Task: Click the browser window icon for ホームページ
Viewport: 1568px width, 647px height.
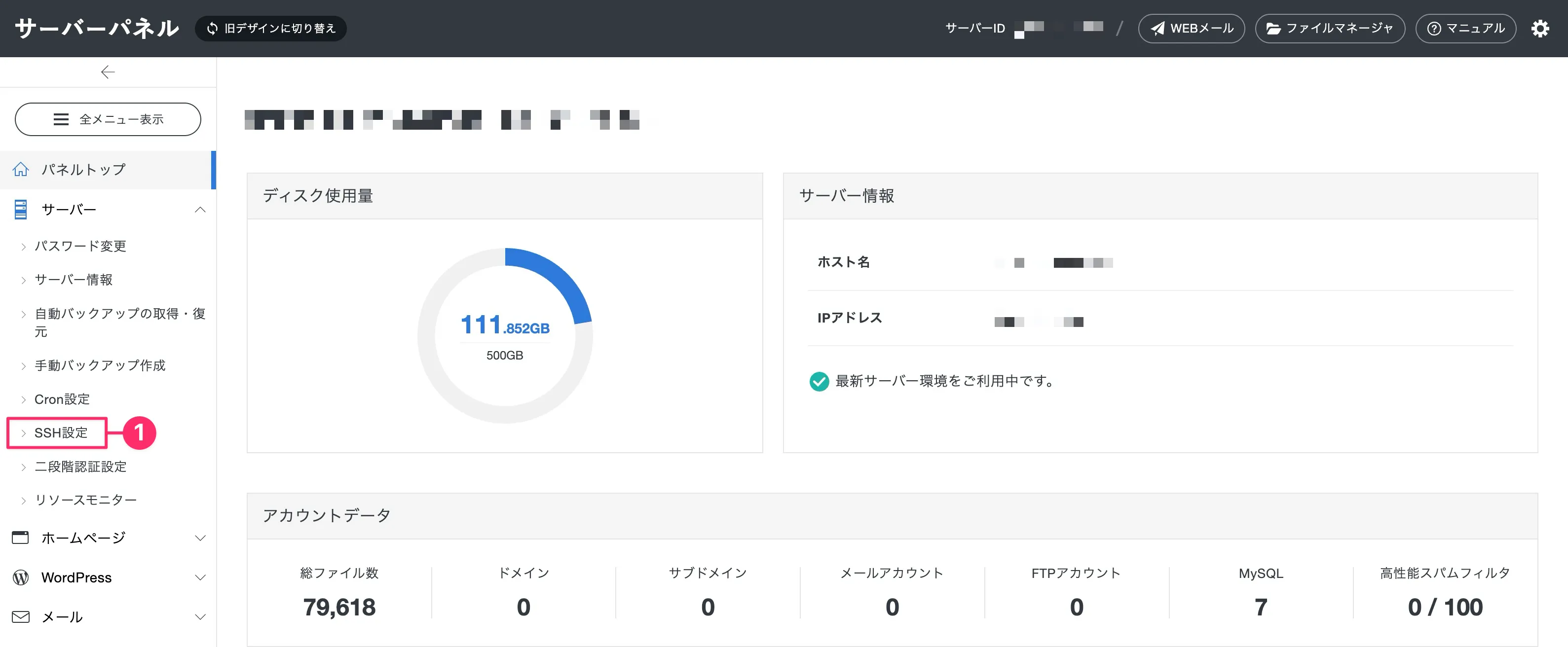Action: (x=21, y=538)
